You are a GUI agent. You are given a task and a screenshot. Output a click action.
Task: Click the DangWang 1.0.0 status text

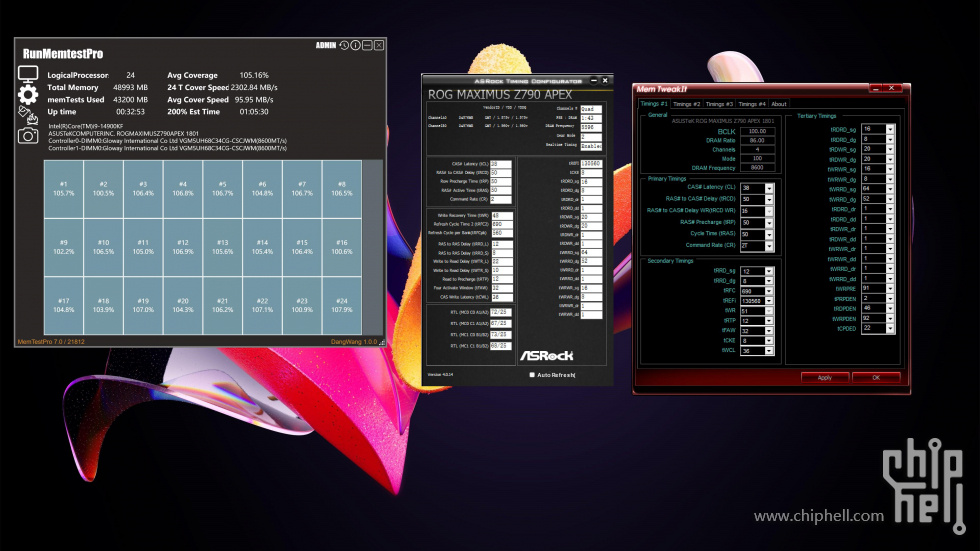pos(354,342)
